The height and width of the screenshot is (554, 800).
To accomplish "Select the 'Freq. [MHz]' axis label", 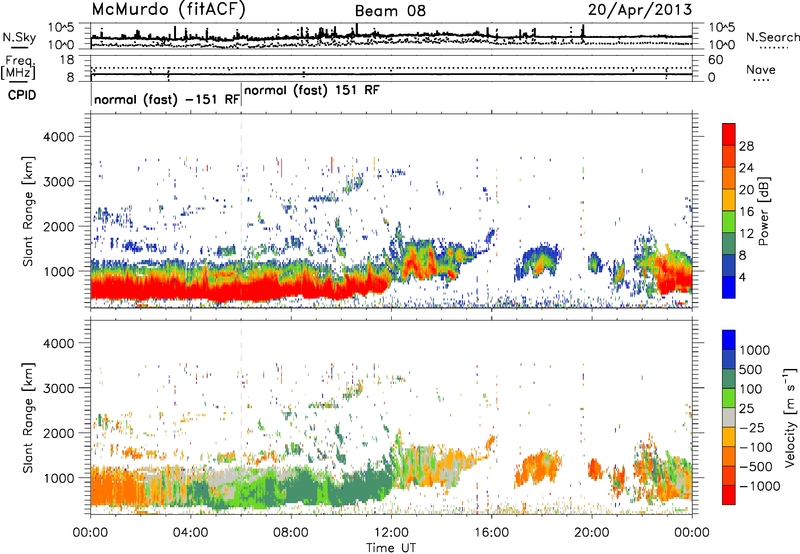I will [18, 68].
